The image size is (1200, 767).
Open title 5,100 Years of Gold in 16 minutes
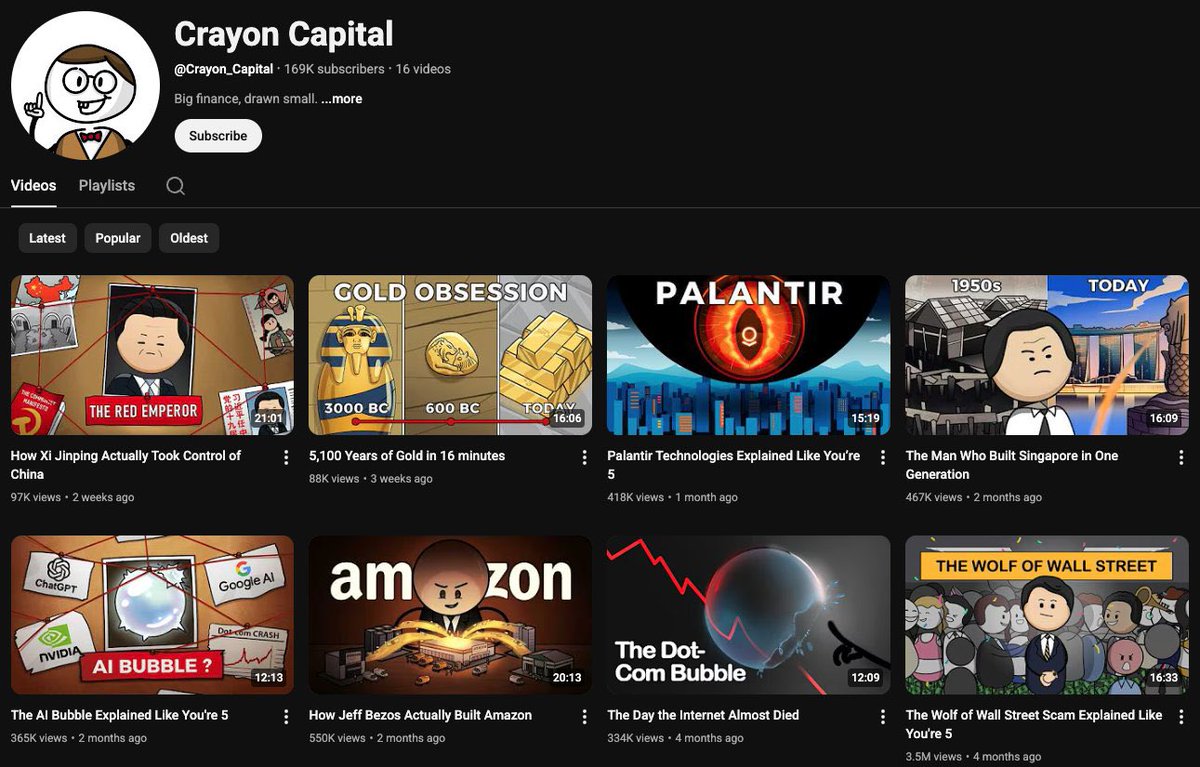(407, 456)
